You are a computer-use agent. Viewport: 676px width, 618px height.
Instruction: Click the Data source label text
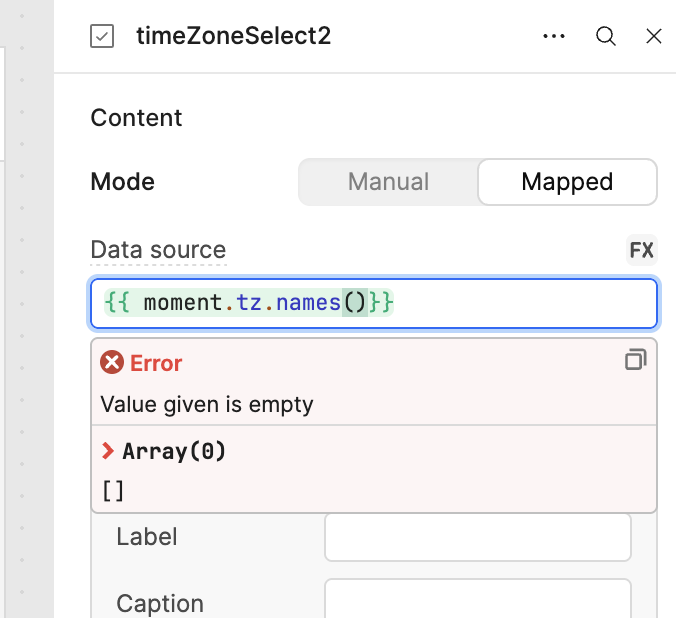(158, 250)
